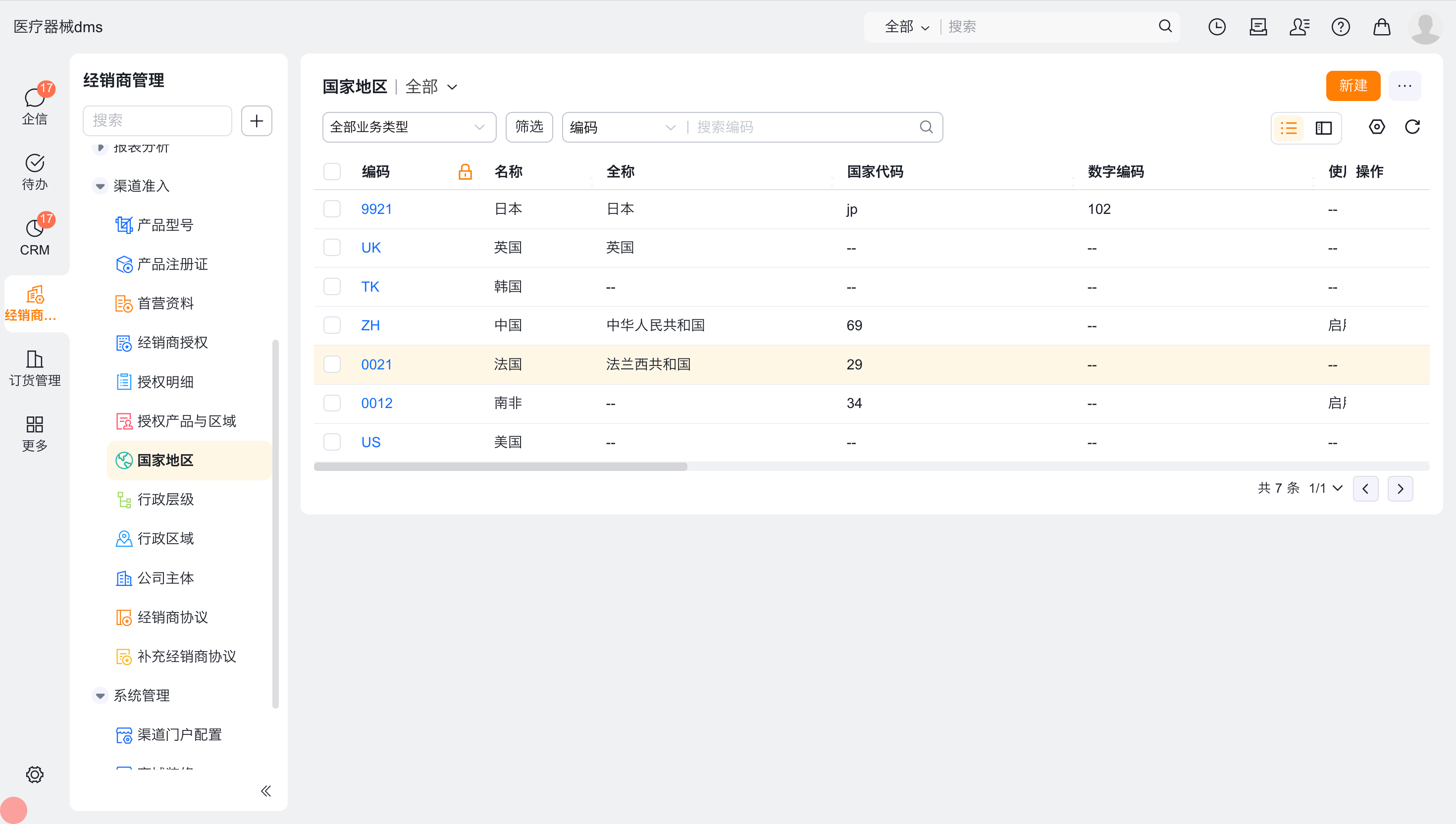Viewport: 1456px width, 824px height.
Task: Open the clock history icon in header
Action: (1217, 27)
